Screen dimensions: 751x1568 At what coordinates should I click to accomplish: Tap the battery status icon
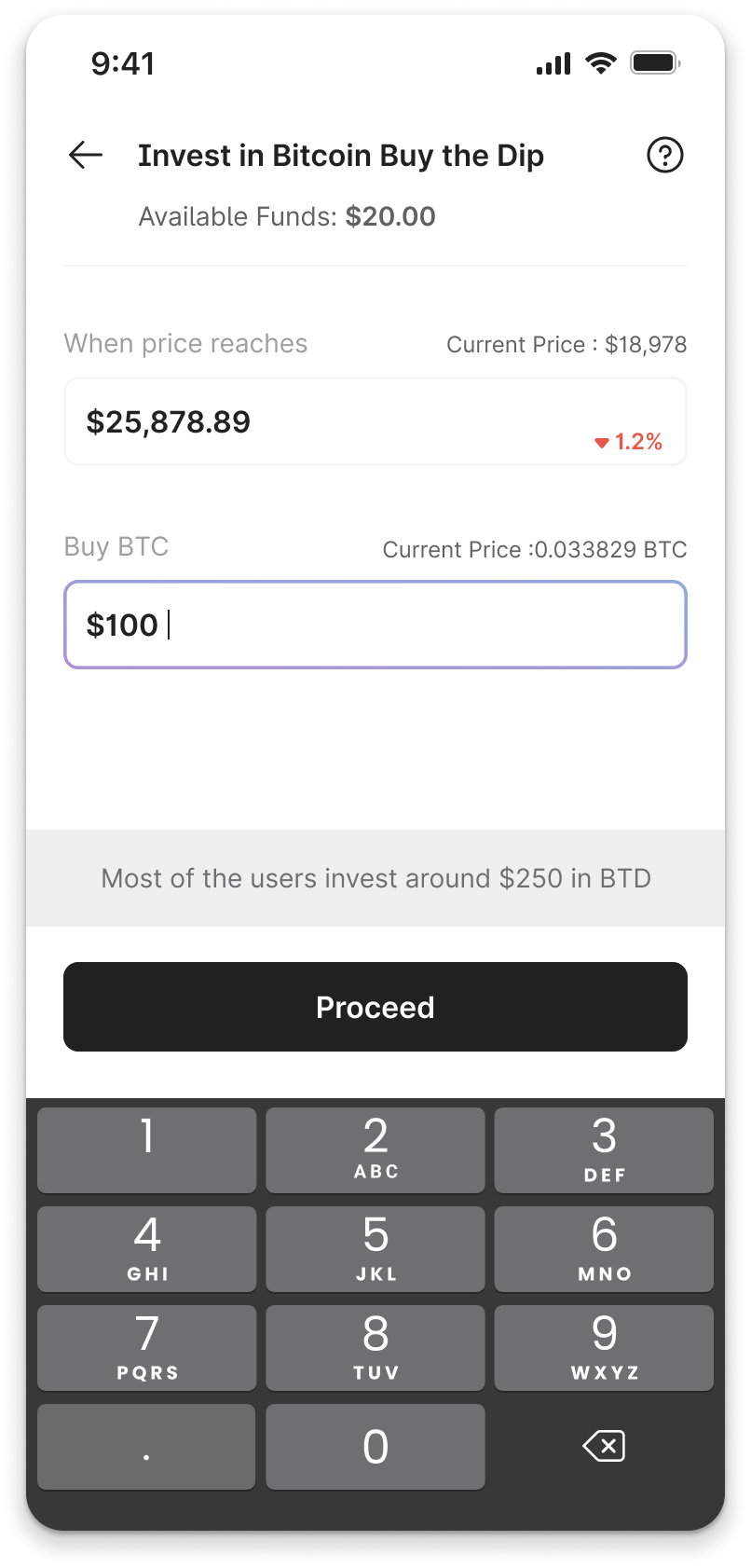655,63
